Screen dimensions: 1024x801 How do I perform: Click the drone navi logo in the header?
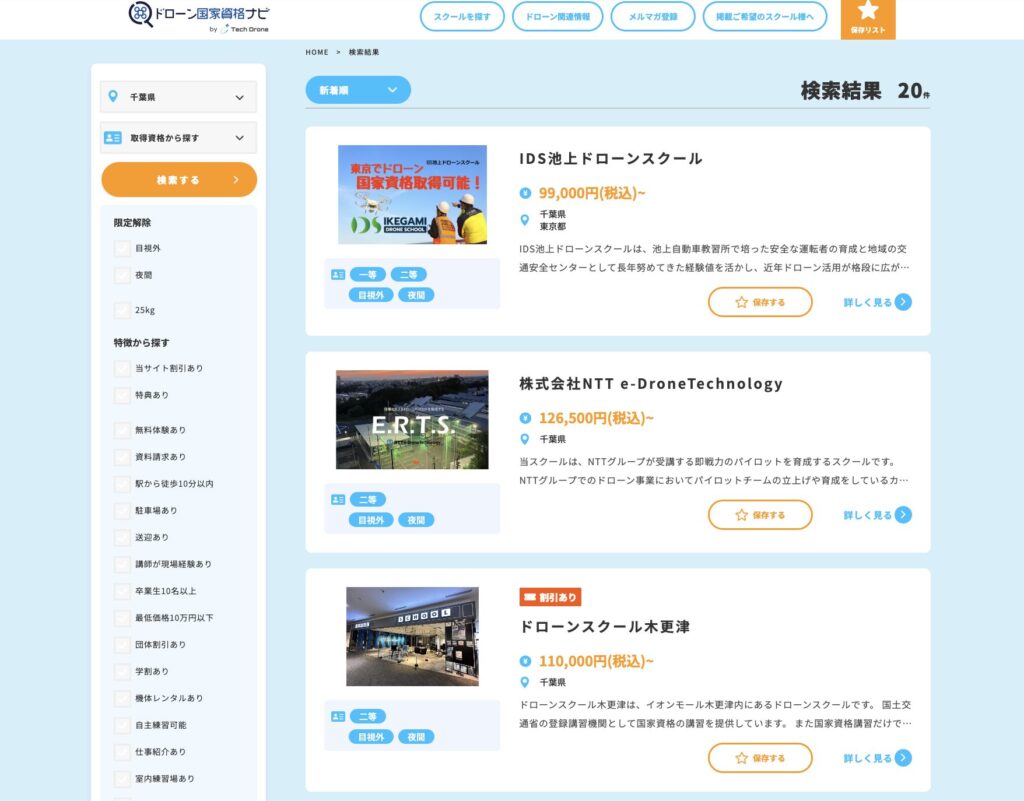pos(198,16)
